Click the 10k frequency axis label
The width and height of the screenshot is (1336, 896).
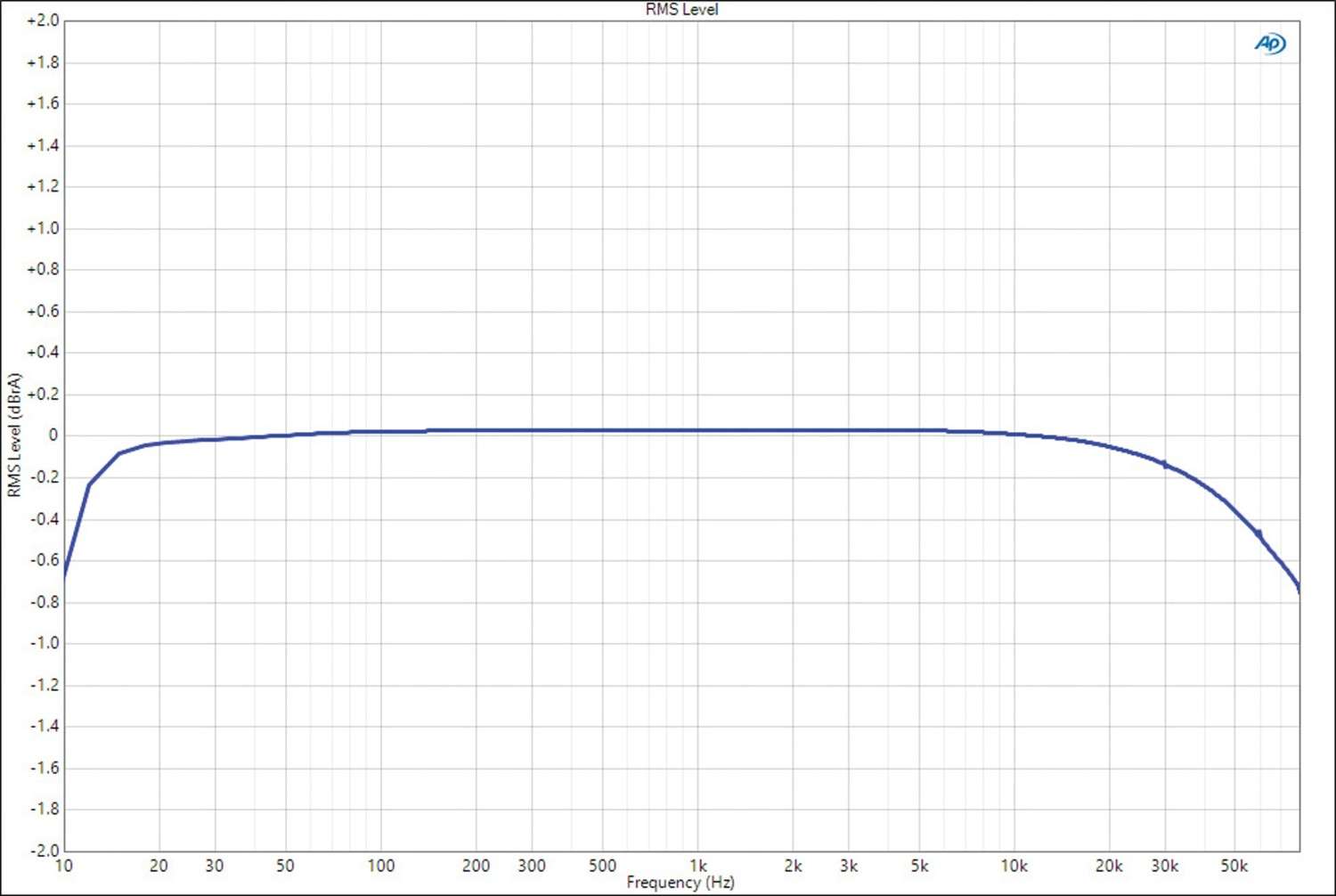(x=1014, y=866)
